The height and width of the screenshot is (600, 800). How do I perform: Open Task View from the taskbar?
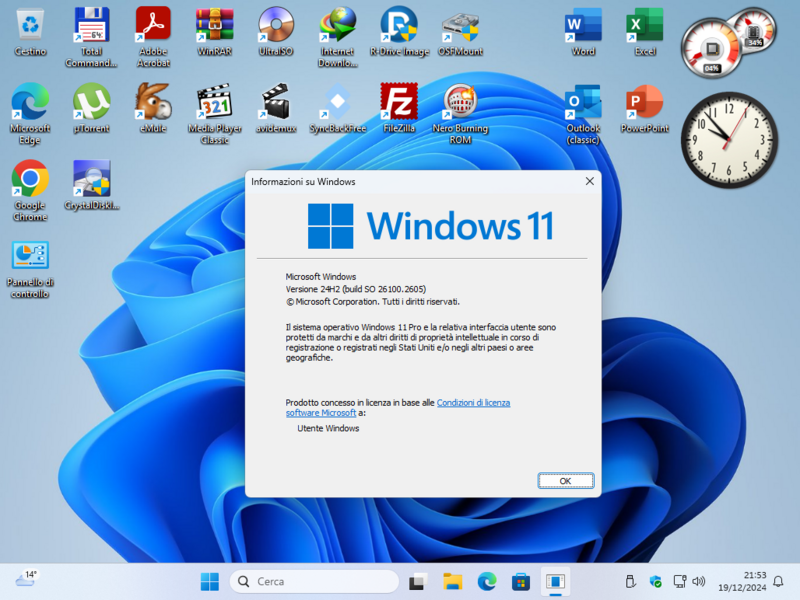coord(417,581)
